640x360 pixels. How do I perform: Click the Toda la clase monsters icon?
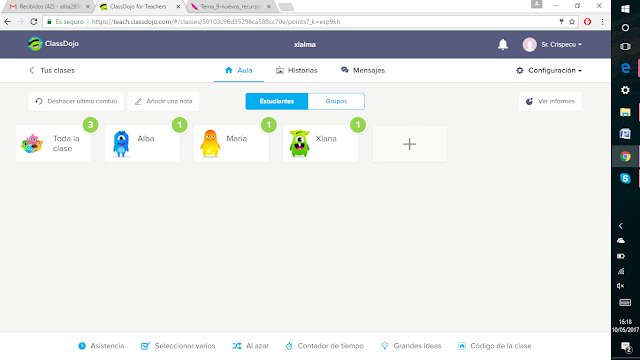point(32,144)
